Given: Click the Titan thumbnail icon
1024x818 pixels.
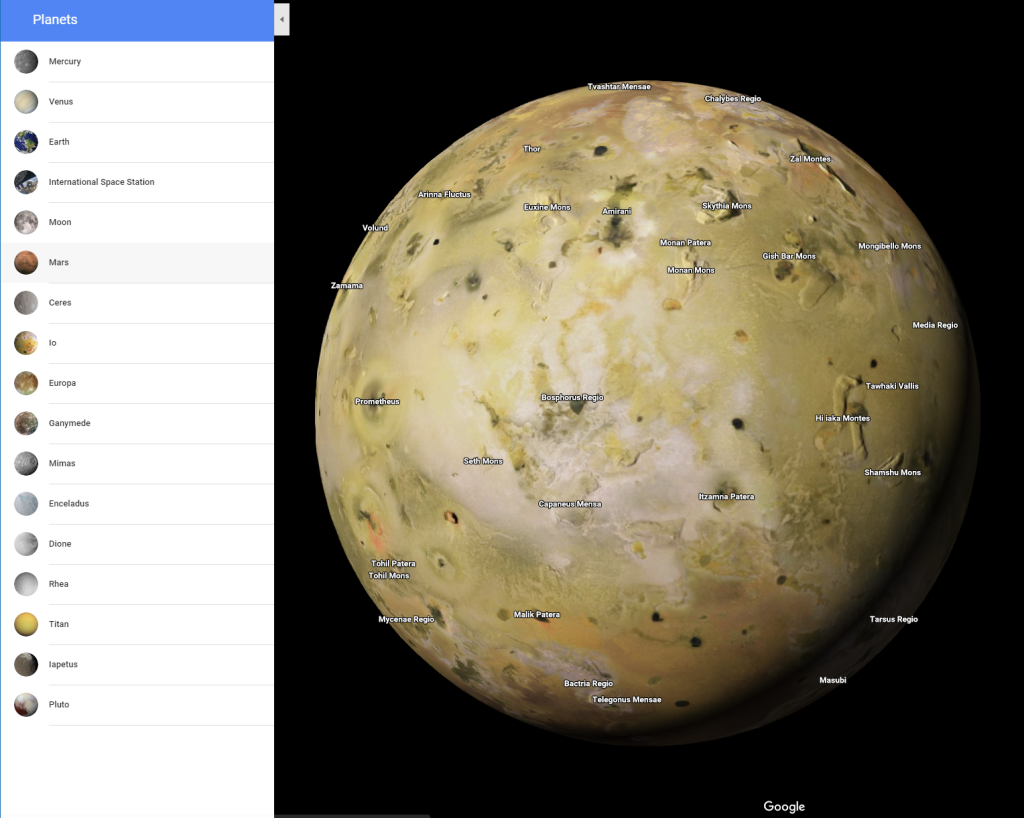Looking at the screenshot, I should click(25, 624).
